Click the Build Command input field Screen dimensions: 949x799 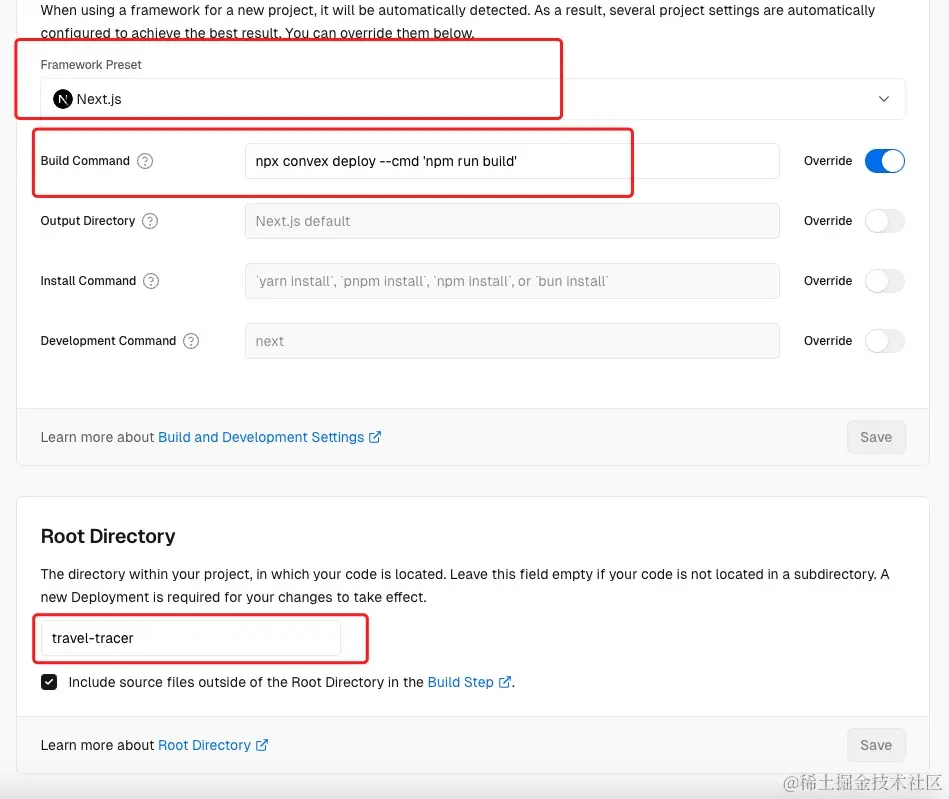pos(512,161)
